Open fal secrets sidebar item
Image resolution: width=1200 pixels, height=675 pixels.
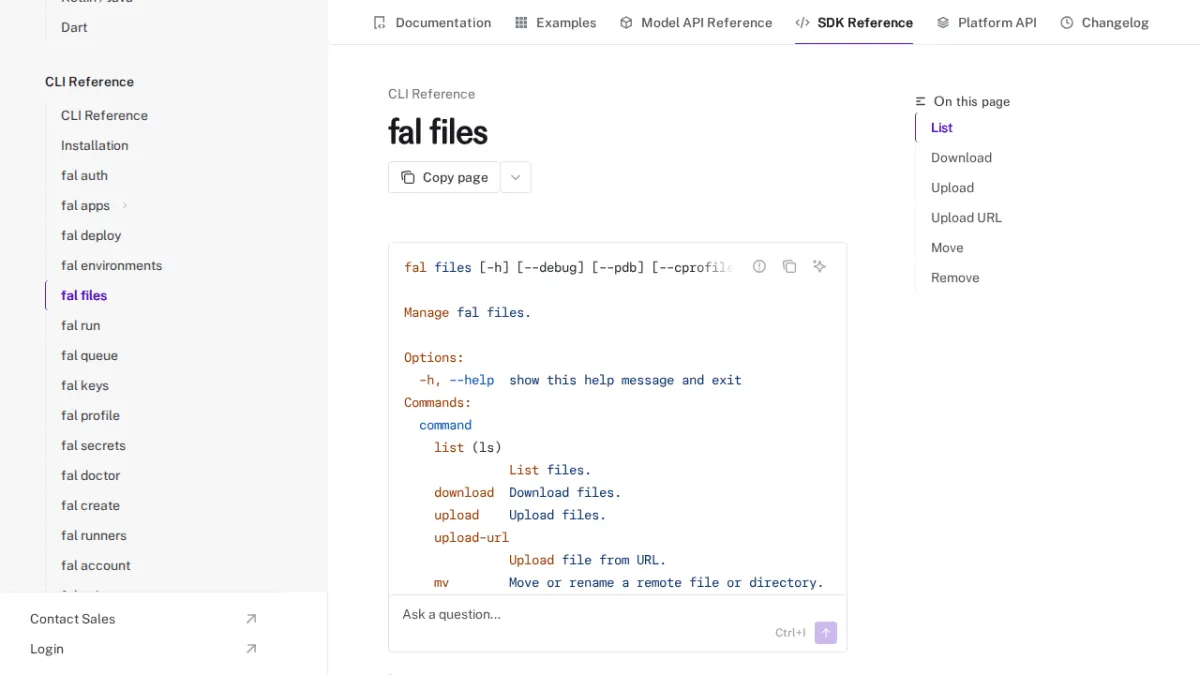click(93, 445)
